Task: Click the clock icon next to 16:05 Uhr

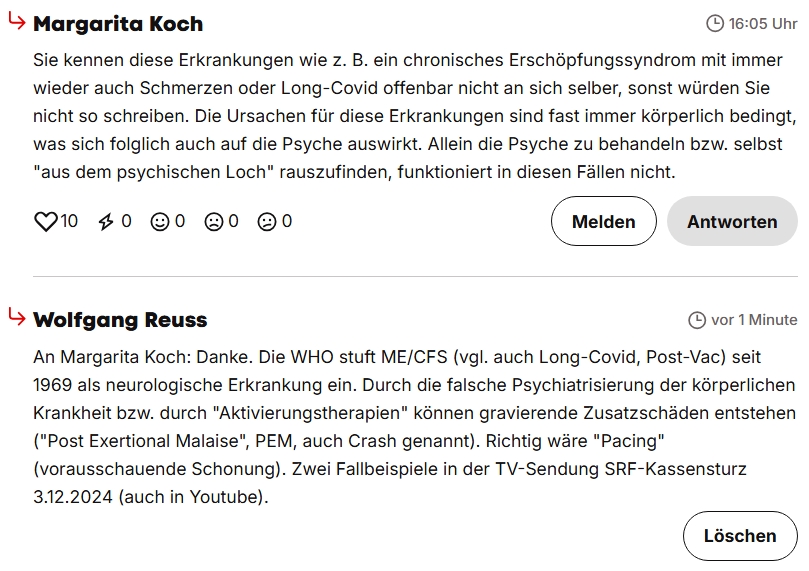Action: [715, 23]
